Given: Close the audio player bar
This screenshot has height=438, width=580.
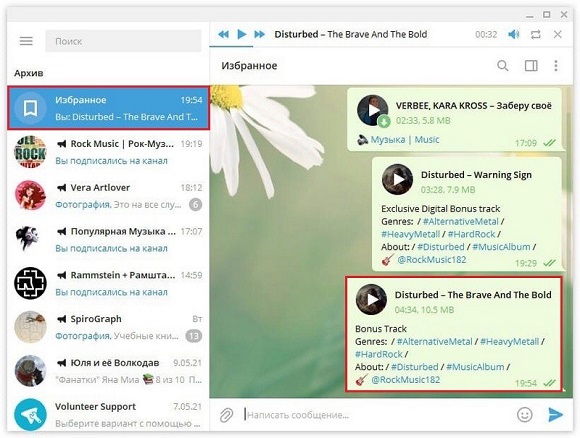Looking at the screenshot, I should 557,34.
